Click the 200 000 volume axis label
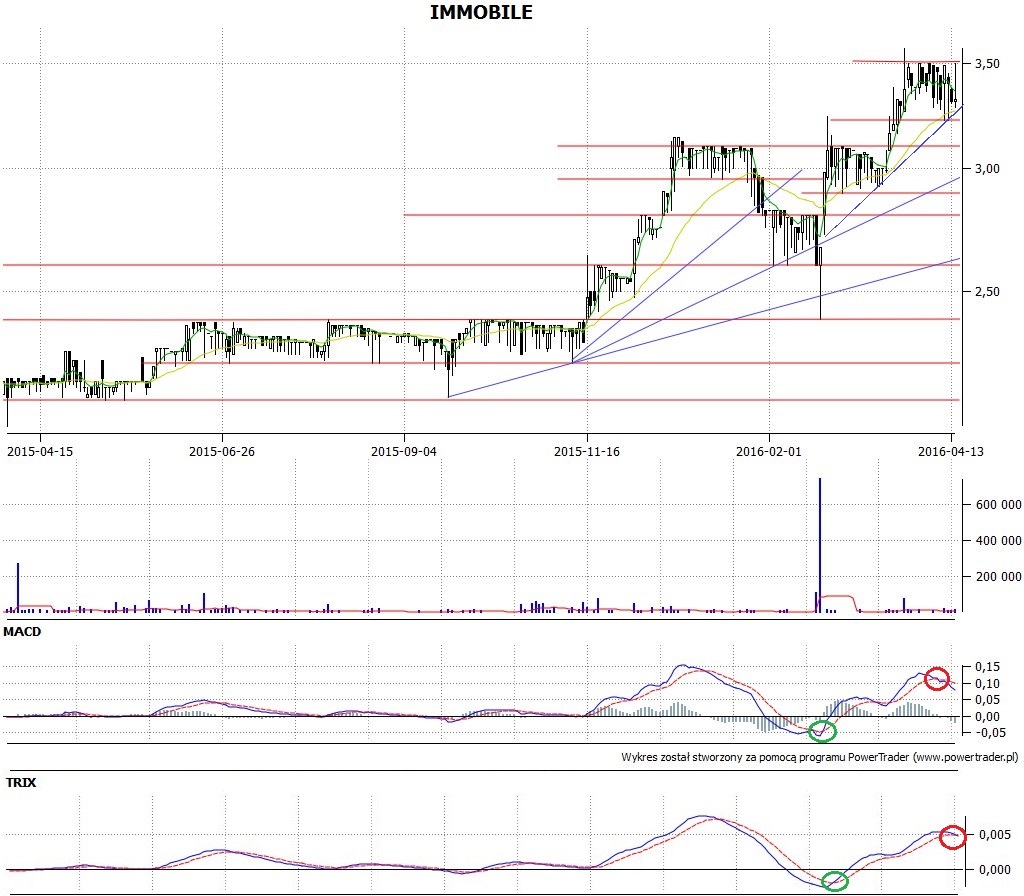This screenshot has height=896, width=1024. (x=999, y=576)
